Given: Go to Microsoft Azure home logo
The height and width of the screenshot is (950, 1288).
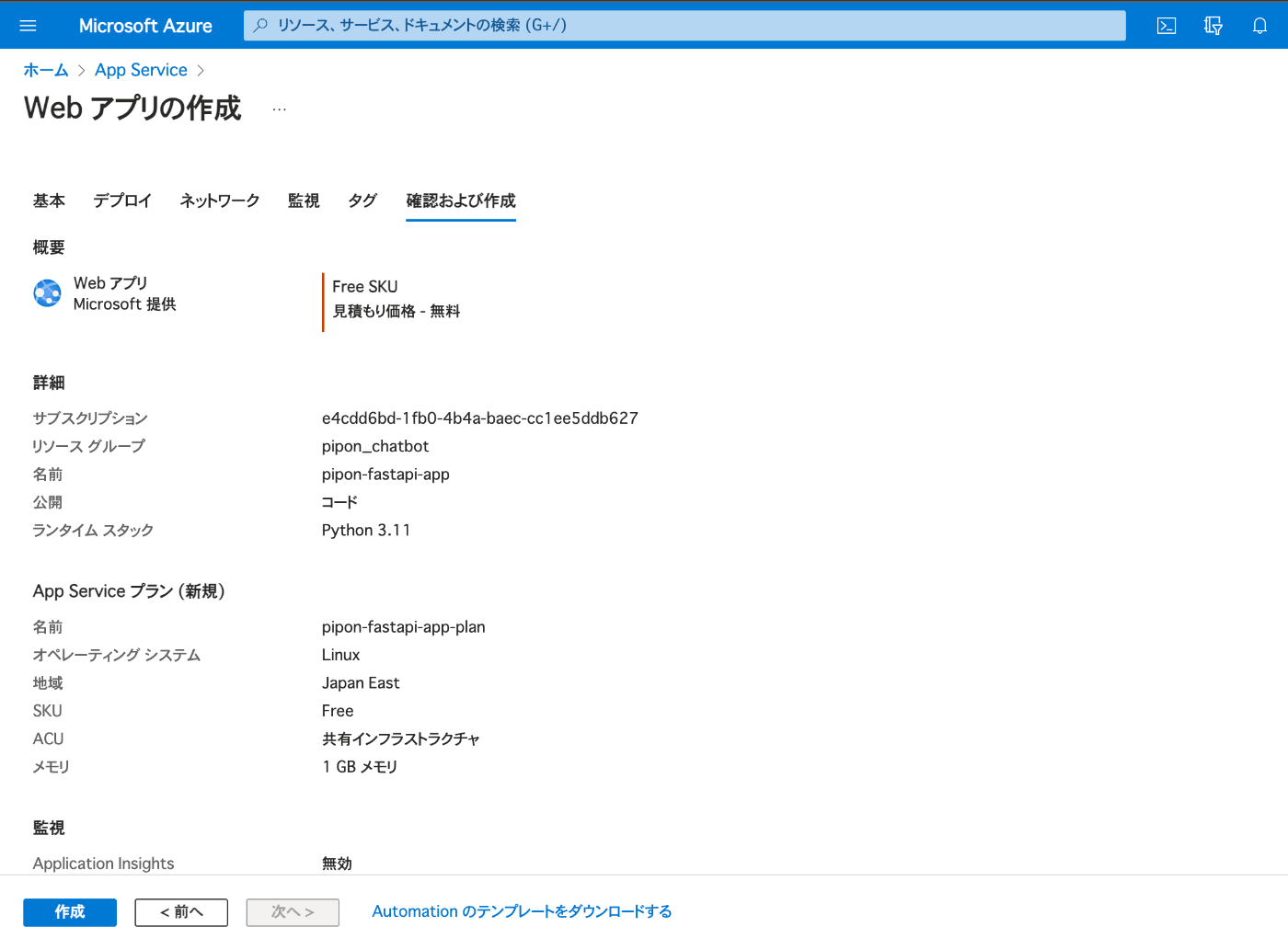Looking at the screenshot, I should (145, 26).
